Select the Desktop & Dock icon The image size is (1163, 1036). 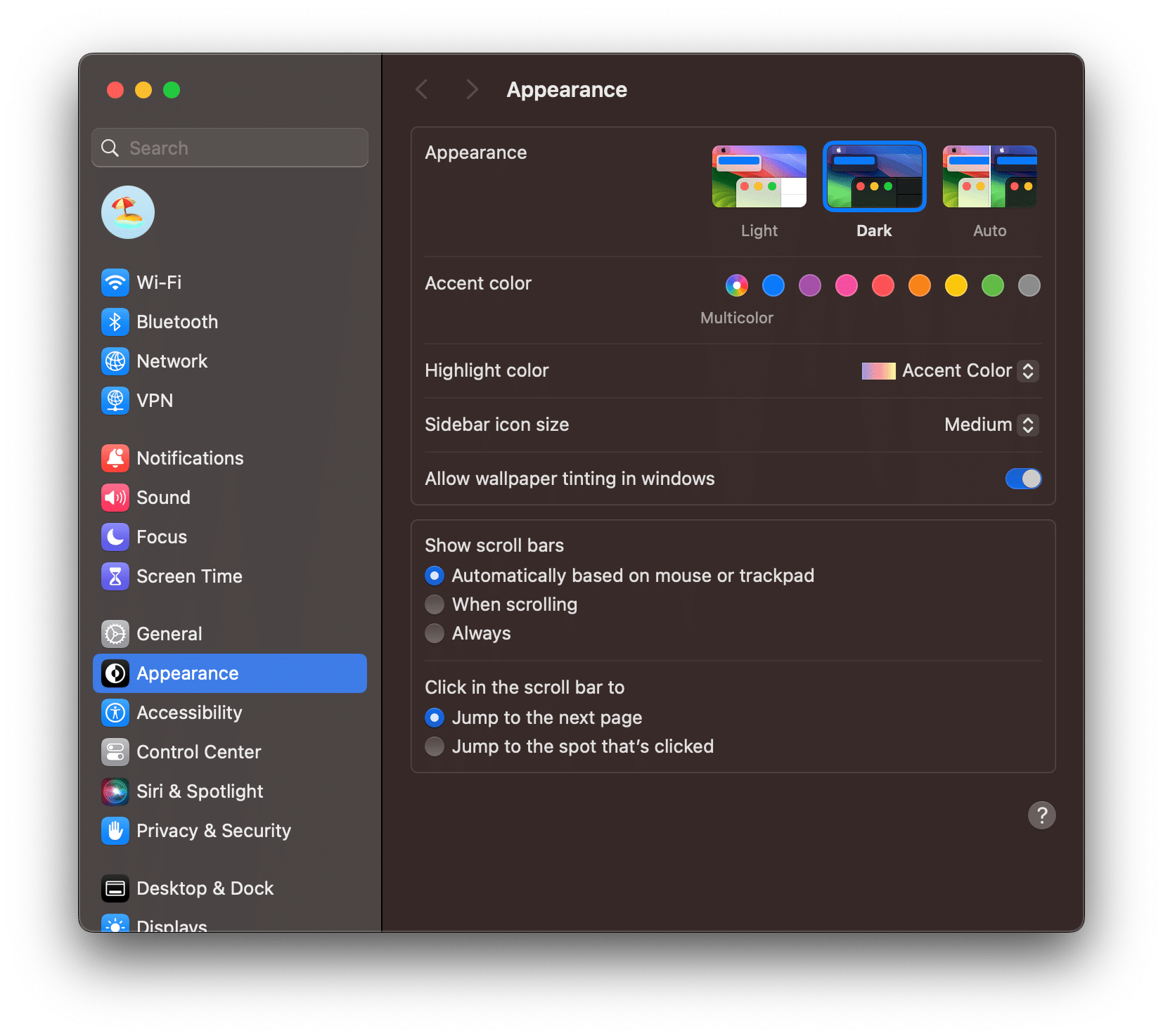coord(115,888)
